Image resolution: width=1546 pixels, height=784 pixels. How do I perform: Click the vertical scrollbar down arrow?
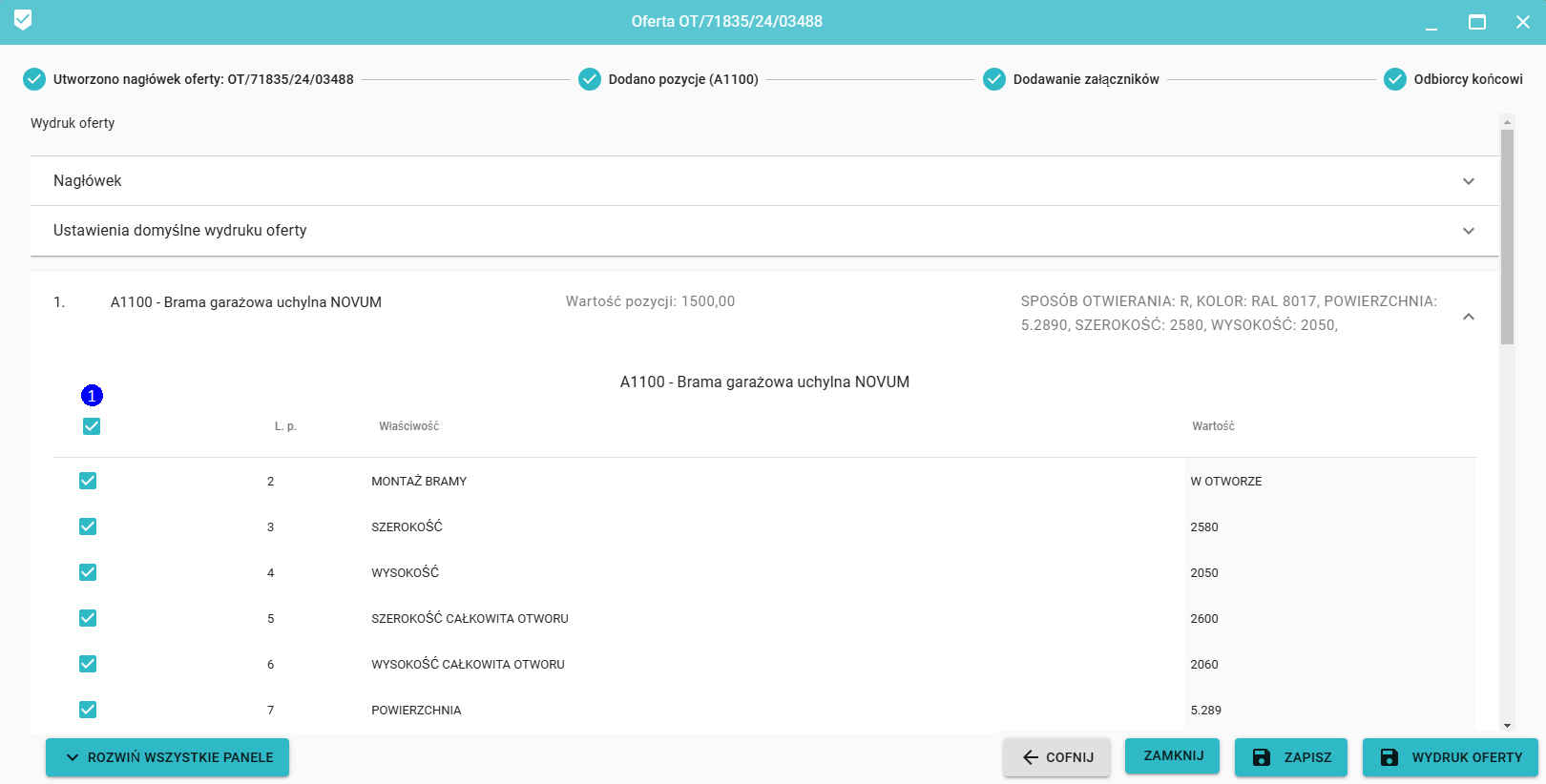(x=1507, y=726)
